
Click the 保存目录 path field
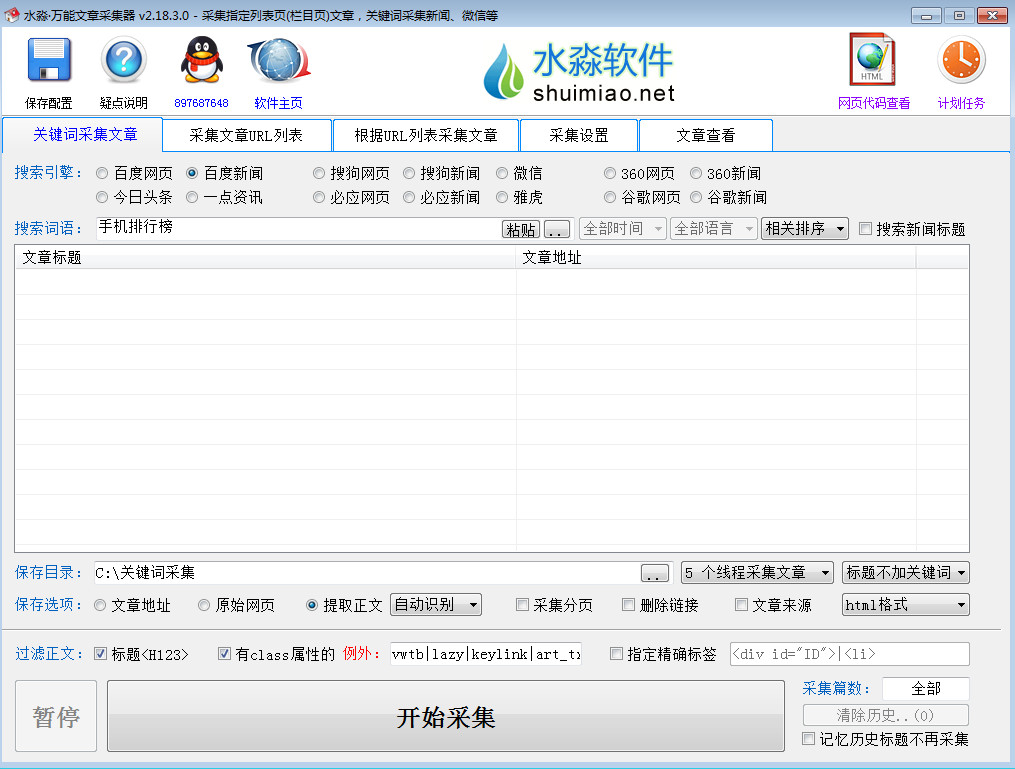click(x=366, y=573)
